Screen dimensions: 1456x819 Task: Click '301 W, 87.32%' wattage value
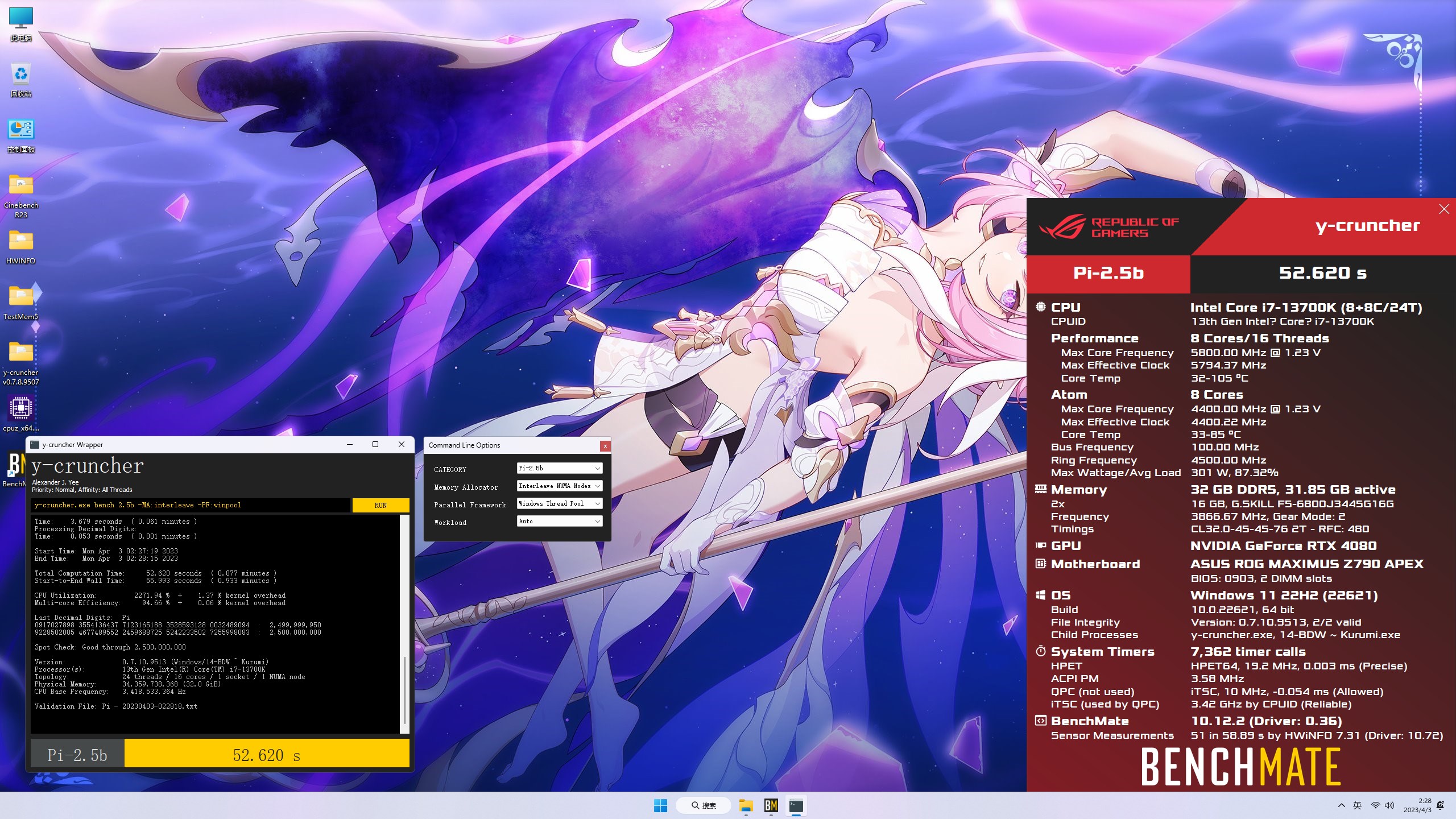[x=1234, y=473]
